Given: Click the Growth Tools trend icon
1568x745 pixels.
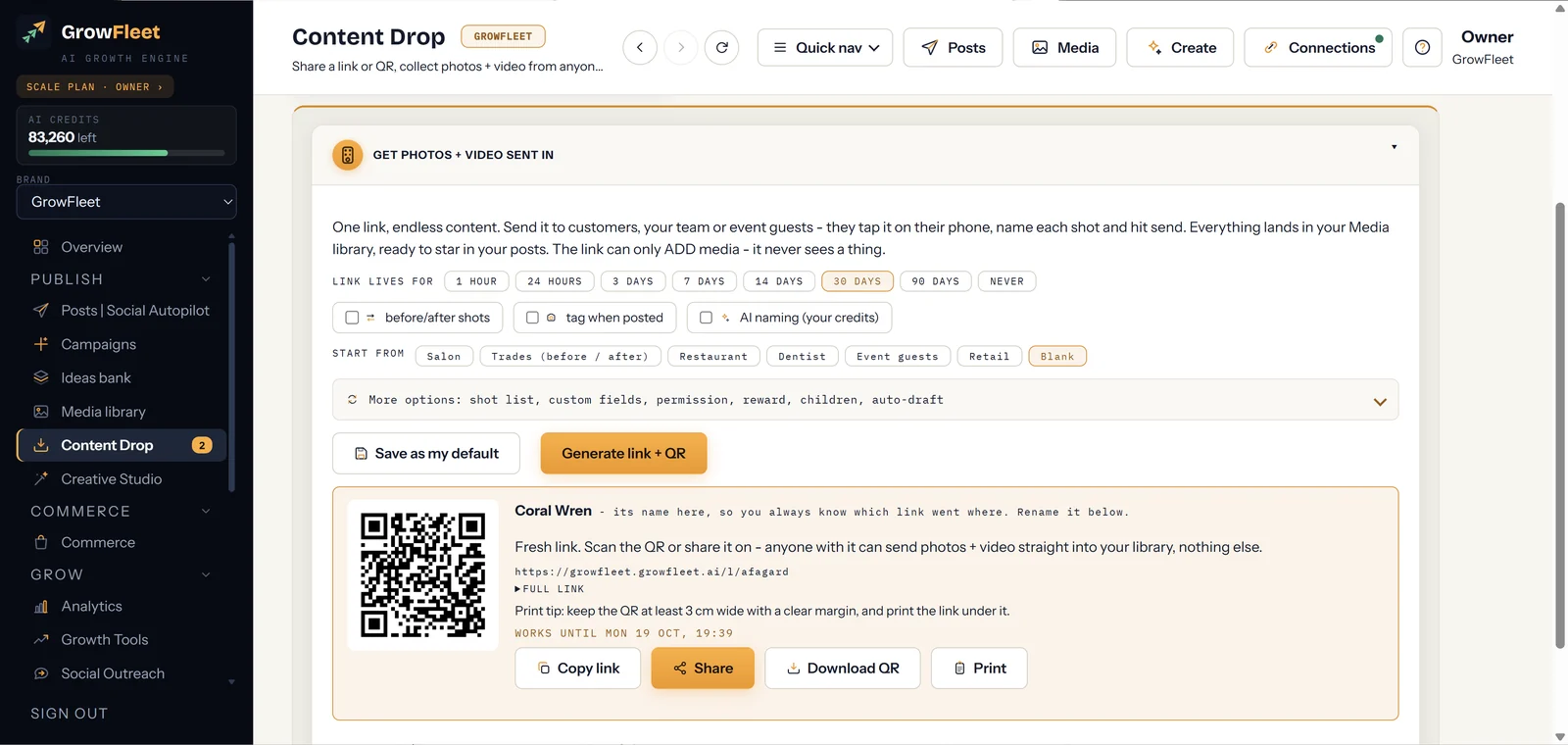Looking at the screenshot, I should pyautogui.click(x=41, y=640).
